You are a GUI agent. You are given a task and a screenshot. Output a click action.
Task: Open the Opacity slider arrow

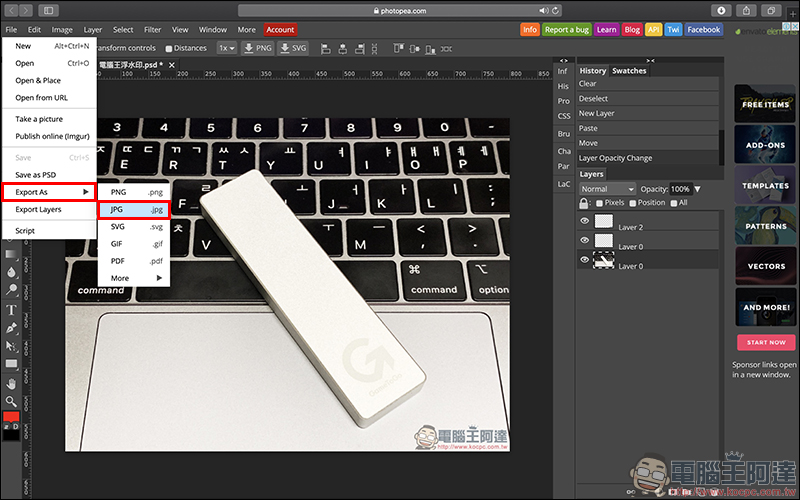[697, 189]
